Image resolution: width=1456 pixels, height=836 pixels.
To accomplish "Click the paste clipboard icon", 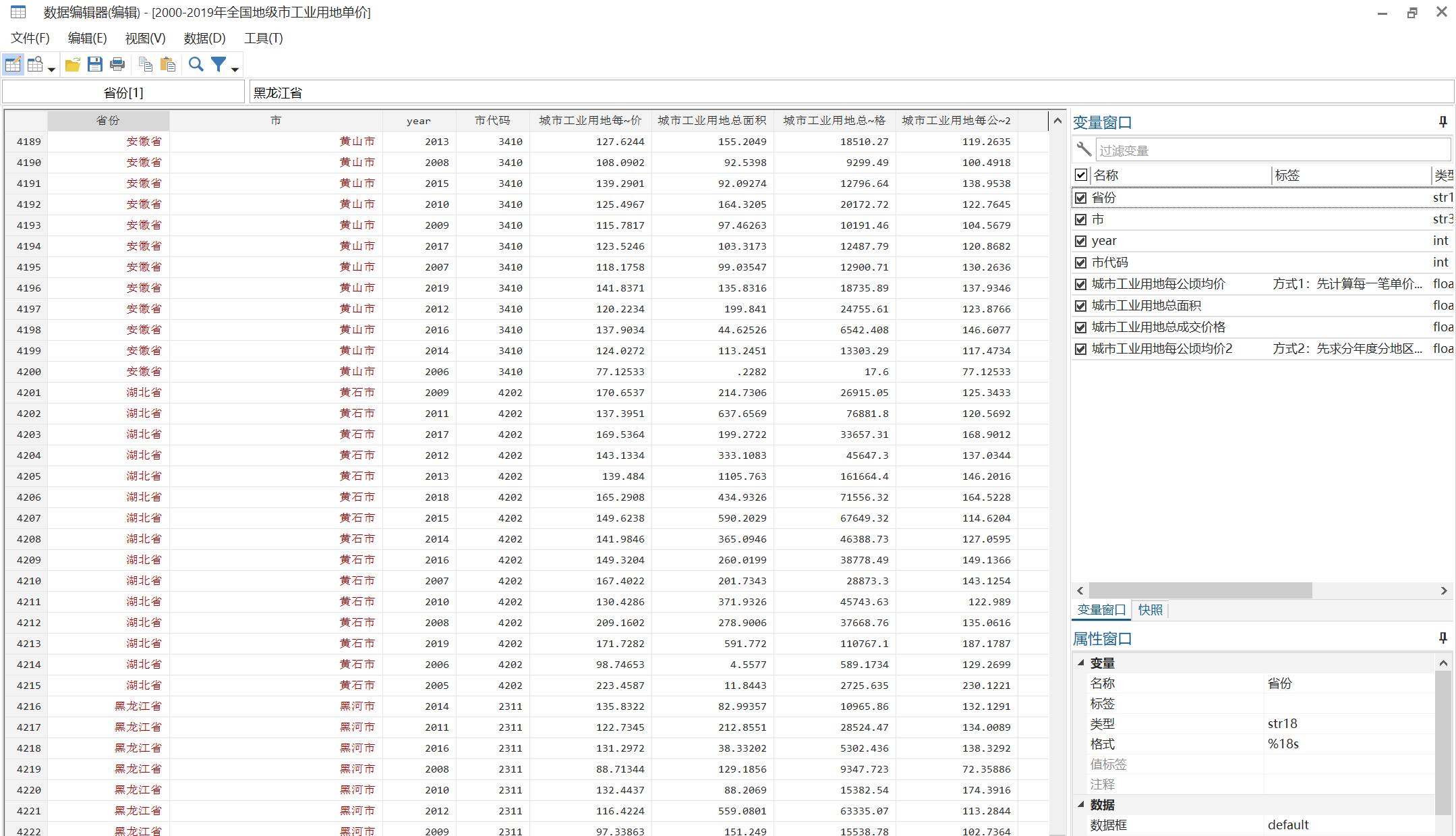I will [168, 65].
